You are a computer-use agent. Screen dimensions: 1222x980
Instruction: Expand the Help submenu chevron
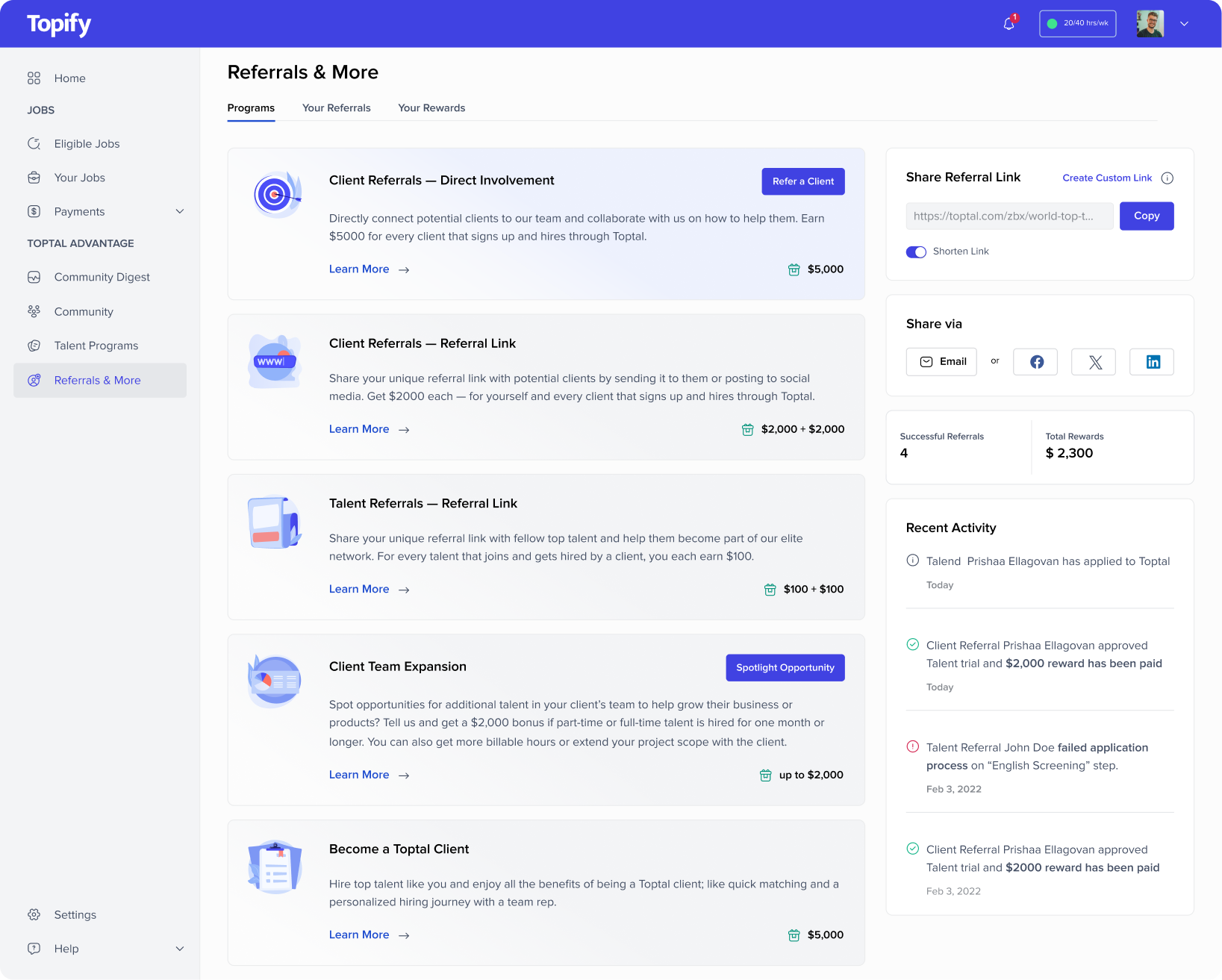coord(180,949)
